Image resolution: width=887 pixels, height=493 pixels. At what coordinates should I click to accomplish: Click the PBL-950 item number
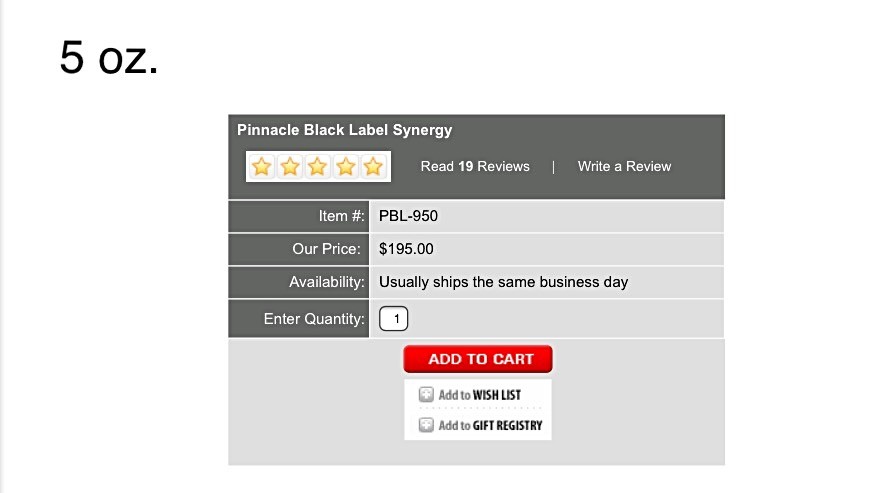408,216
